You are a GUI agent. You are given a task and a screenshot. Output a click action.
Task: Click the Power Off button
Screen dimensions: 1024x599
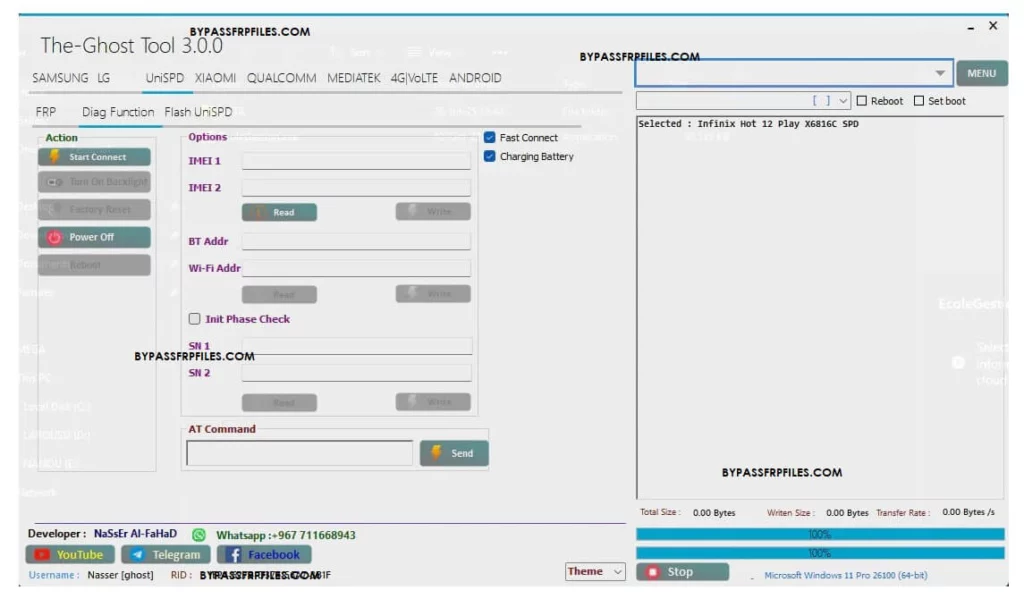pos(94,237)
